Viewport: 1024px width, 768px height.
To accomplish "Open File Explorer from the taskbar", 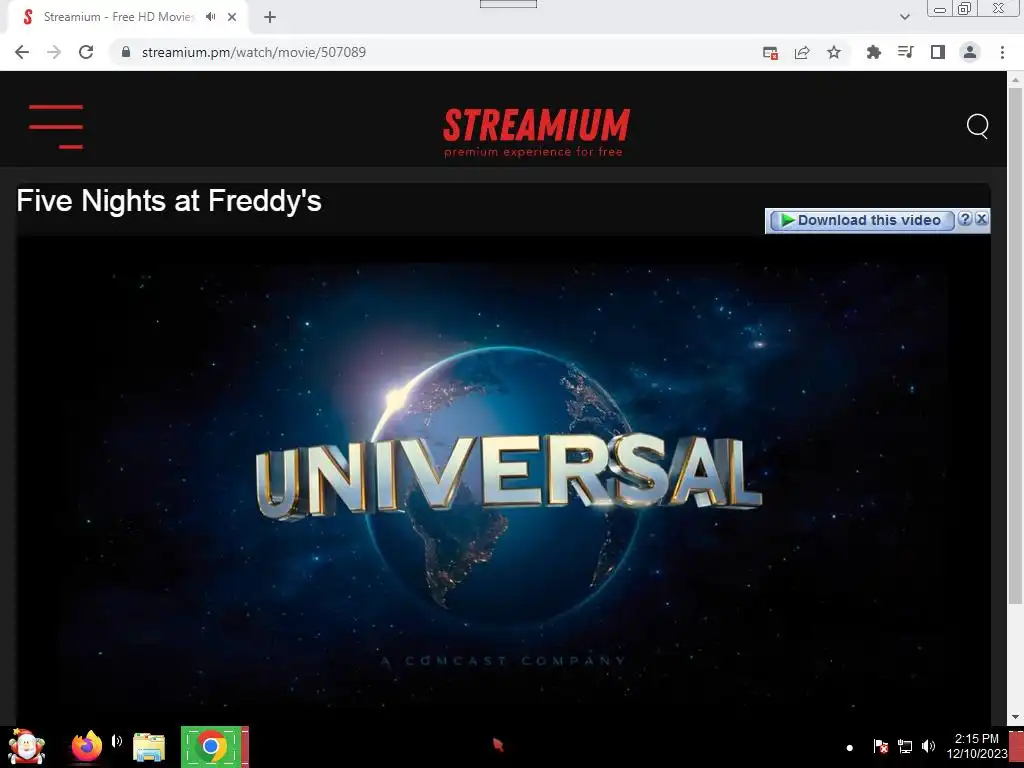I will [149, 748].
